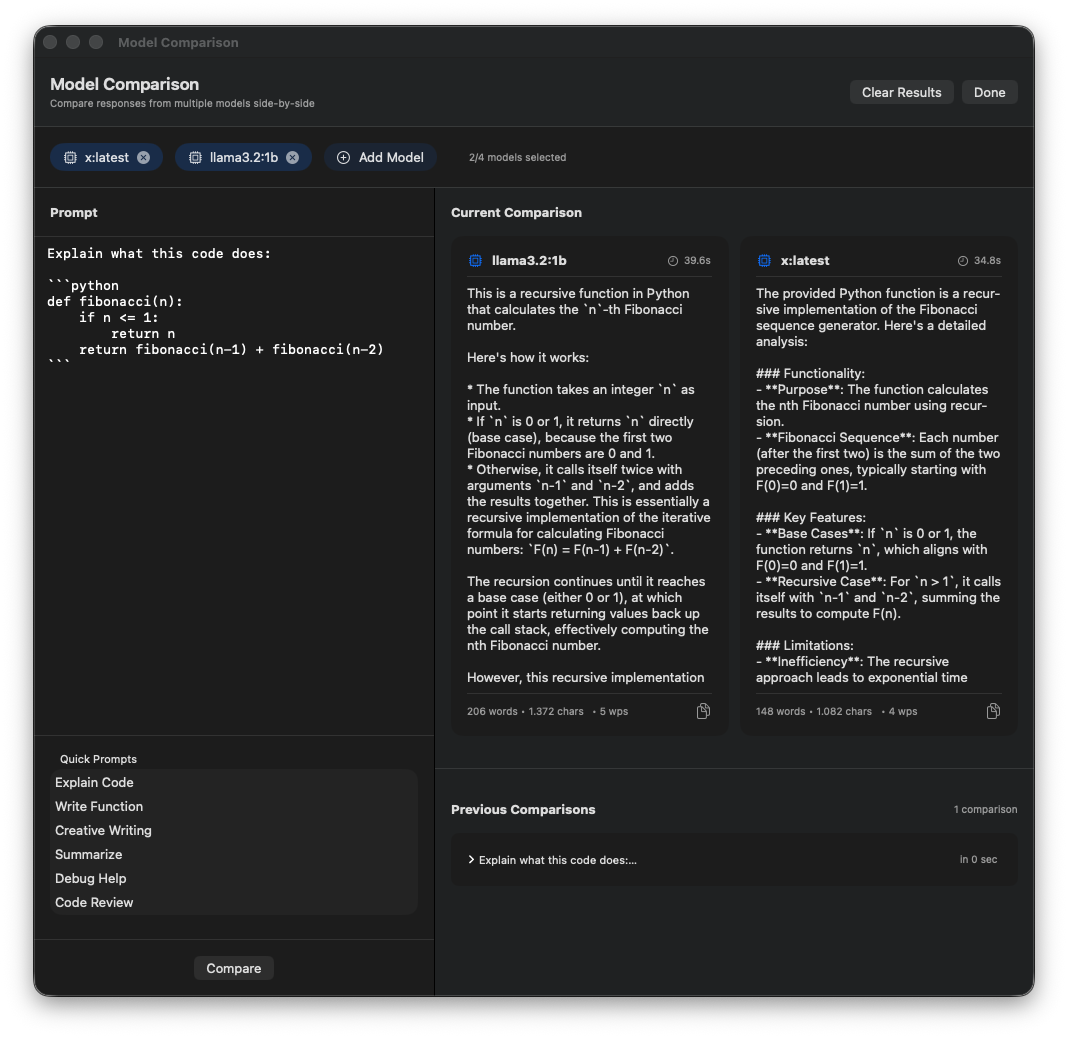
Task: Select the Explain Code quick prompt
Action: tap(94, 782)
